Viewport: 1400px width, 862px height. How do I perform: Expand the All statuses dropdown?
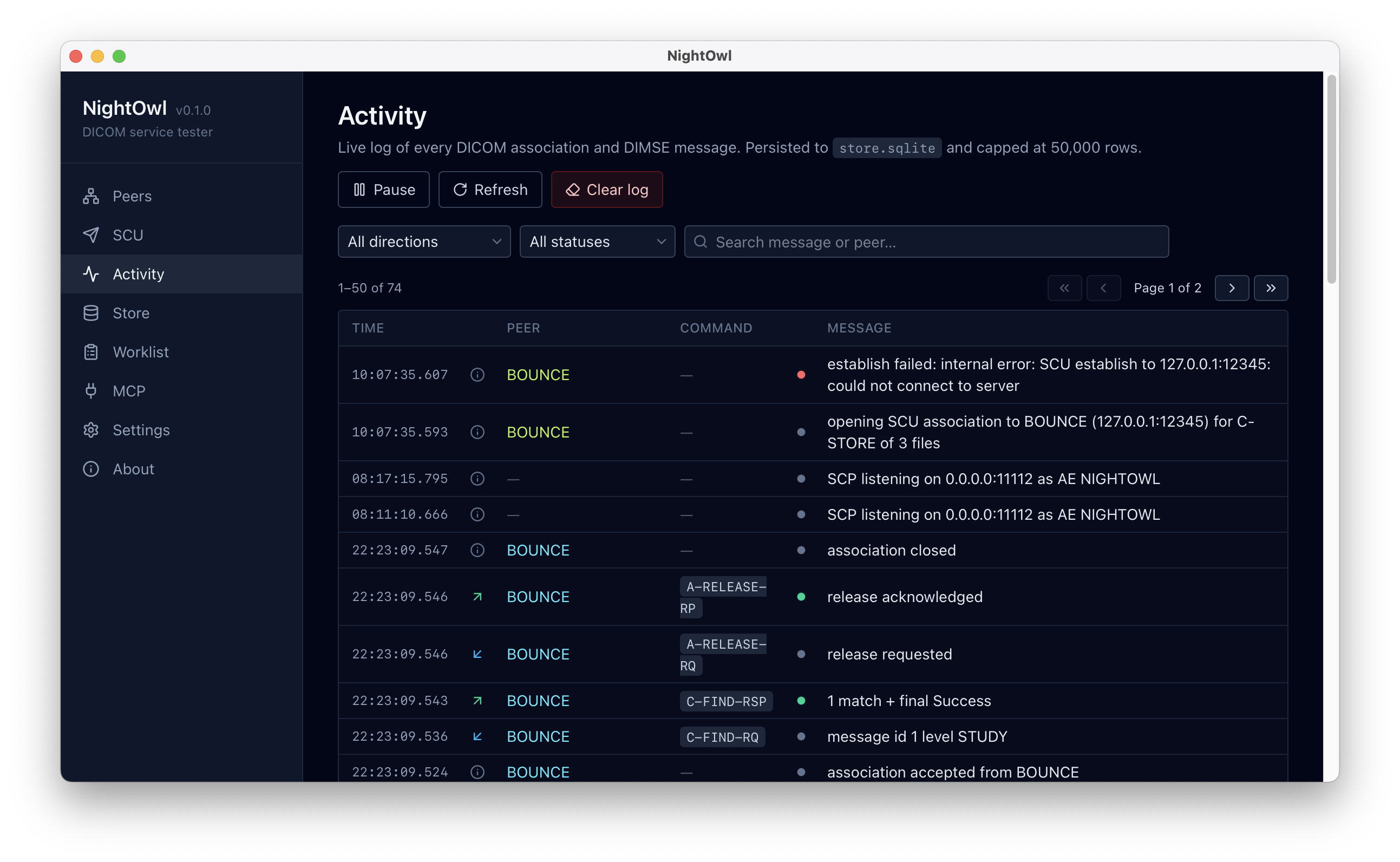(597, 241)
